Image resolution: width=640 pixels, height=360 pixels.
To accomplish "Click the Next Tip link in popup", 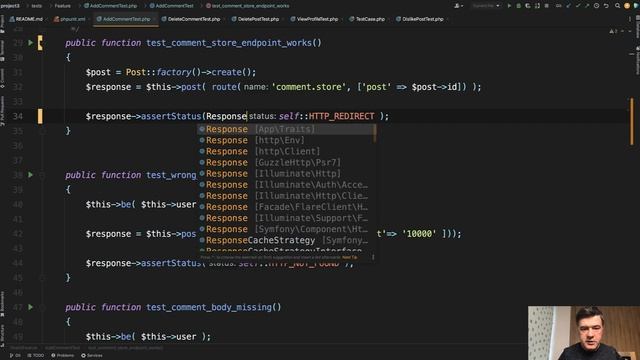I will pos(349,257).
